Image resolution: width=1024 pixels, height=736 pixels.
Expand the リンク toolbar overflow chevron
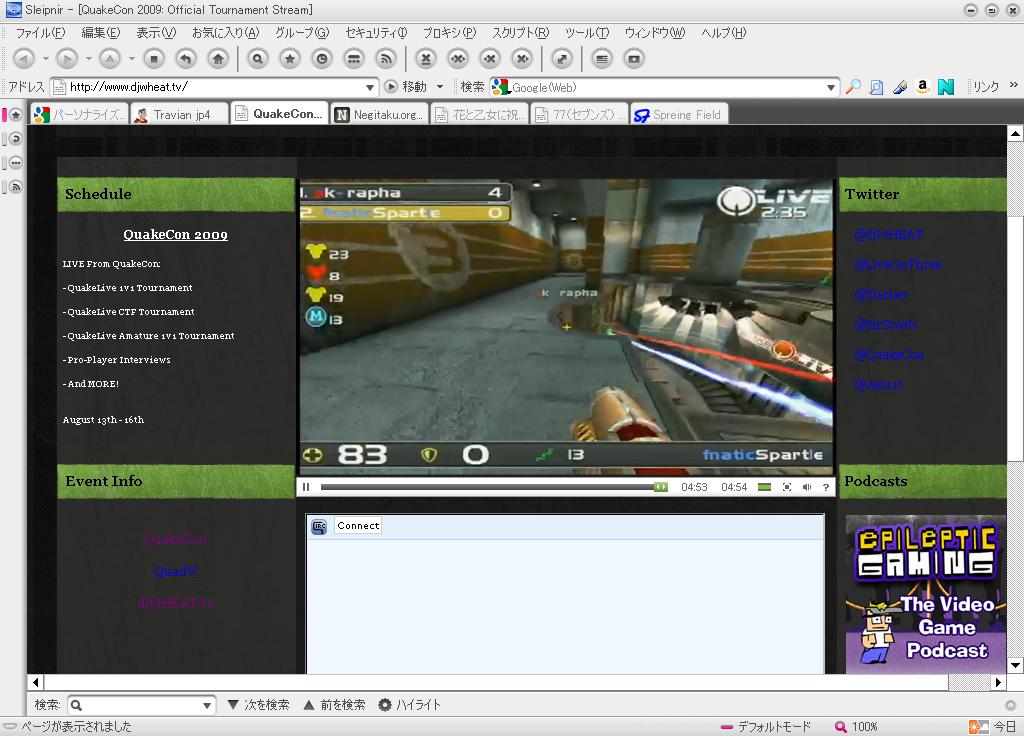click(x=1014, y=85)
